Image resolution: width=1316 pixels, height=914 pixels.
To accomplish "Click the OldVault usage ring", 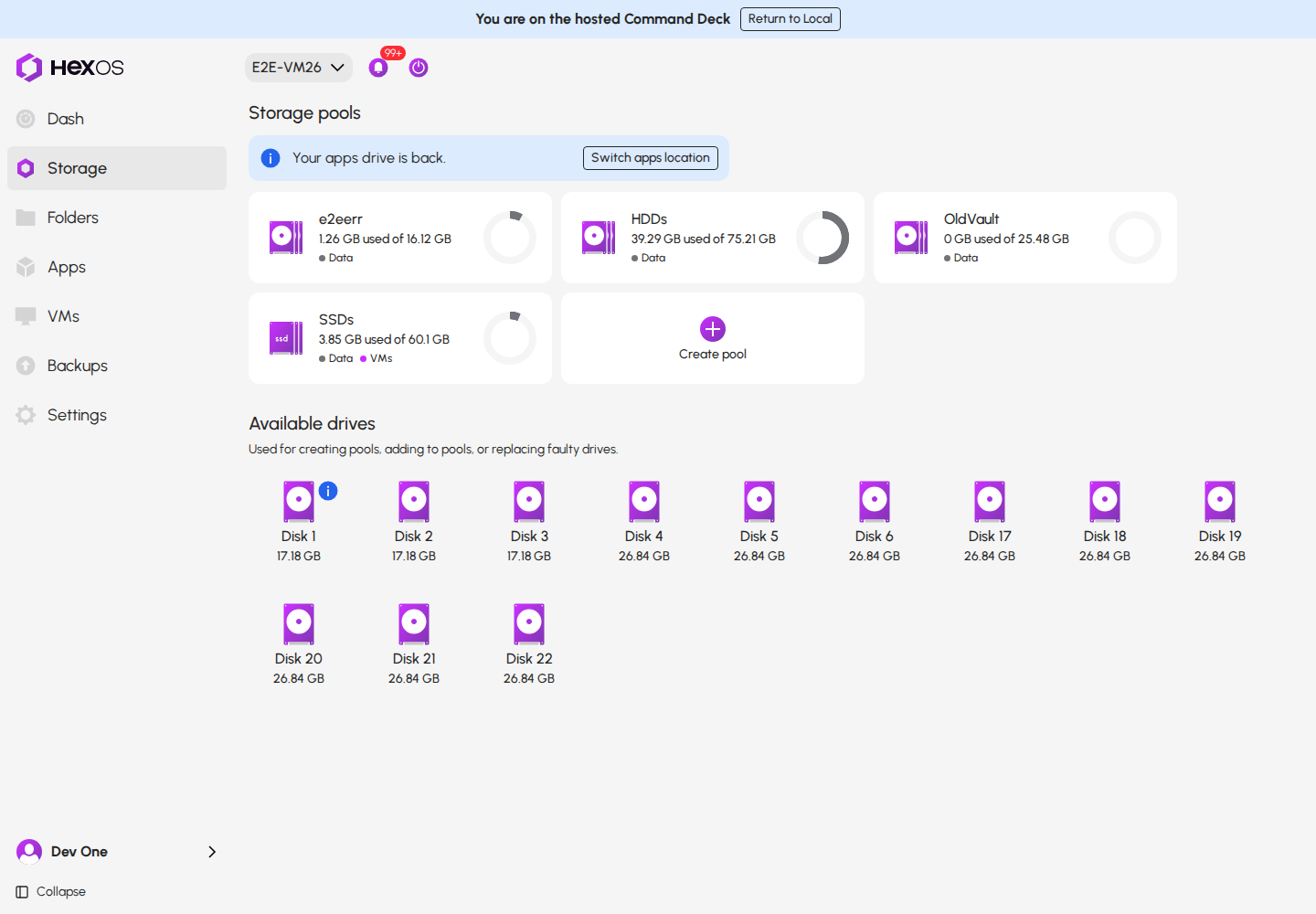I will pyautogui.click(x=1135, y=238).
